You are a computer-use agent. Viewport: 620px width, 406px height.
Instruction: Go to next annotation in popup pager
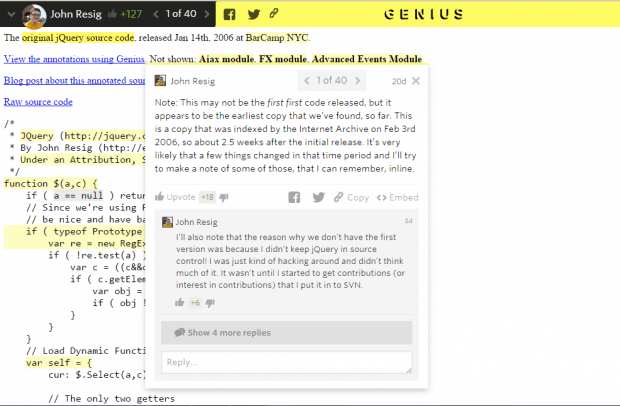358,81
